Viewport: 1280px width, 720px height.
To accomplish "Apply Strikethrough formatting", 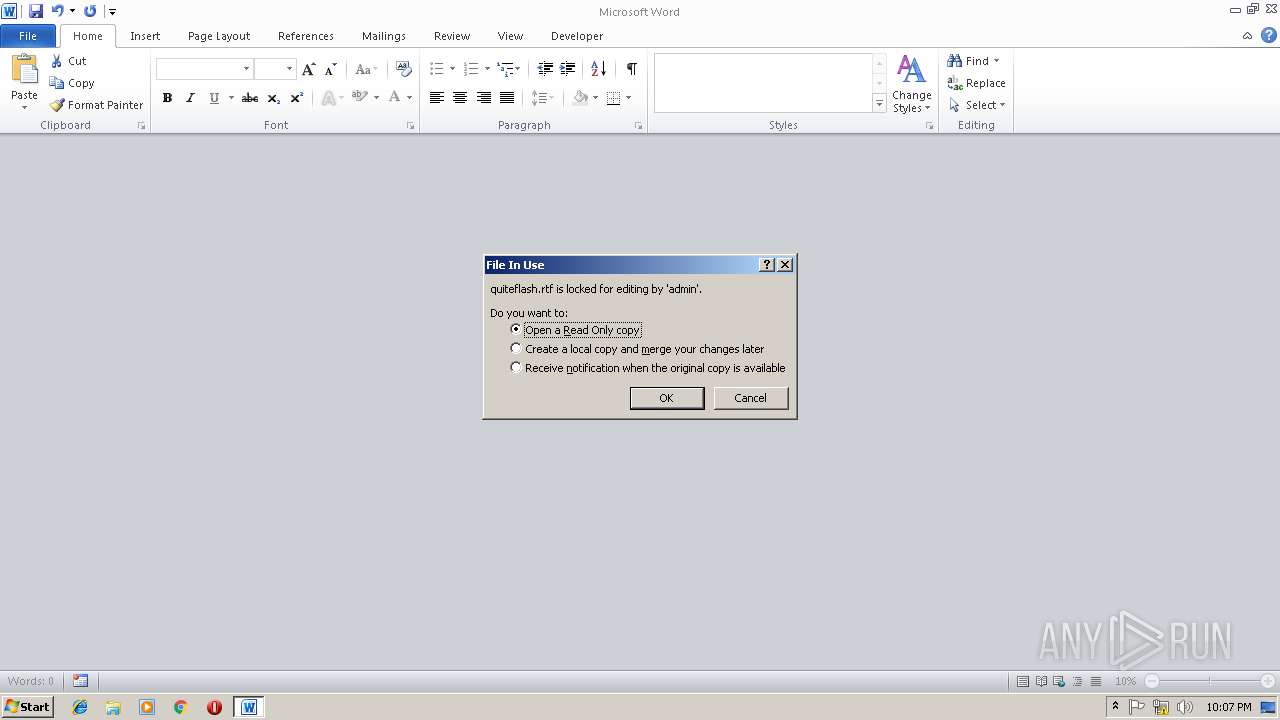I will pos(250,98).
